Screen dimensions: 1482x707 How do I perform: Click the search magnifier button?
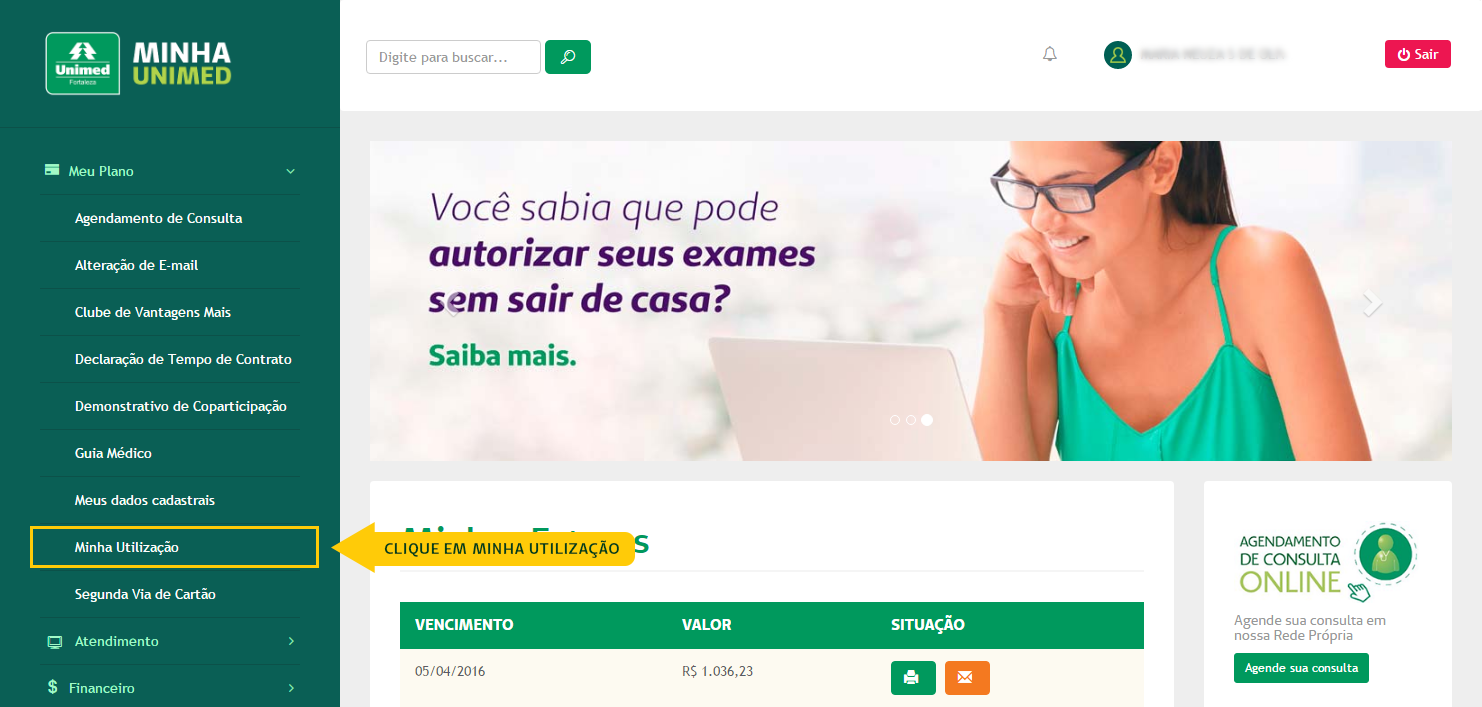point(568,57)
